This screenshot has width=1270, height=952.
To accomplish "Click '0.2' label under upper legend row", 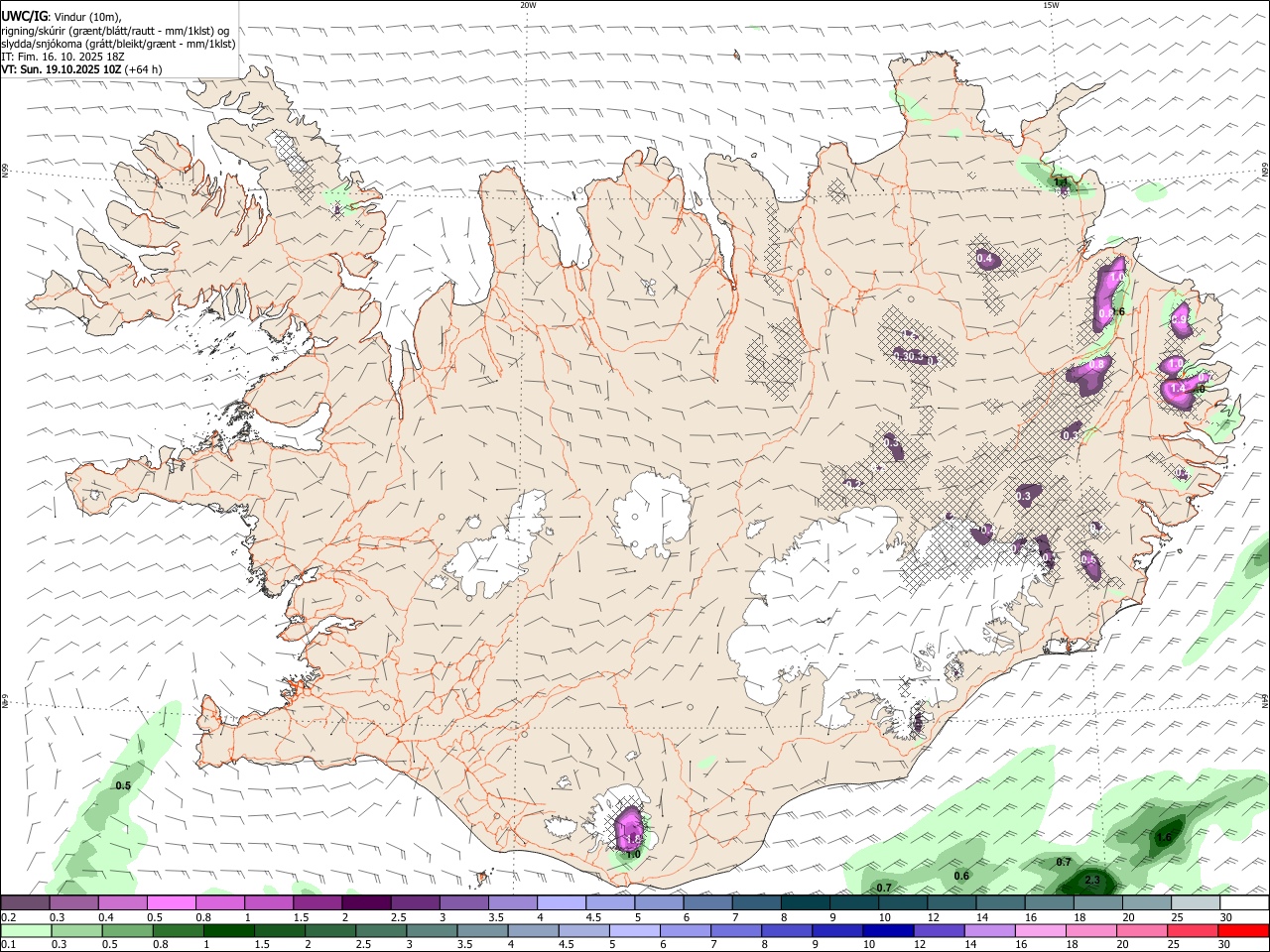I will 8,917.
